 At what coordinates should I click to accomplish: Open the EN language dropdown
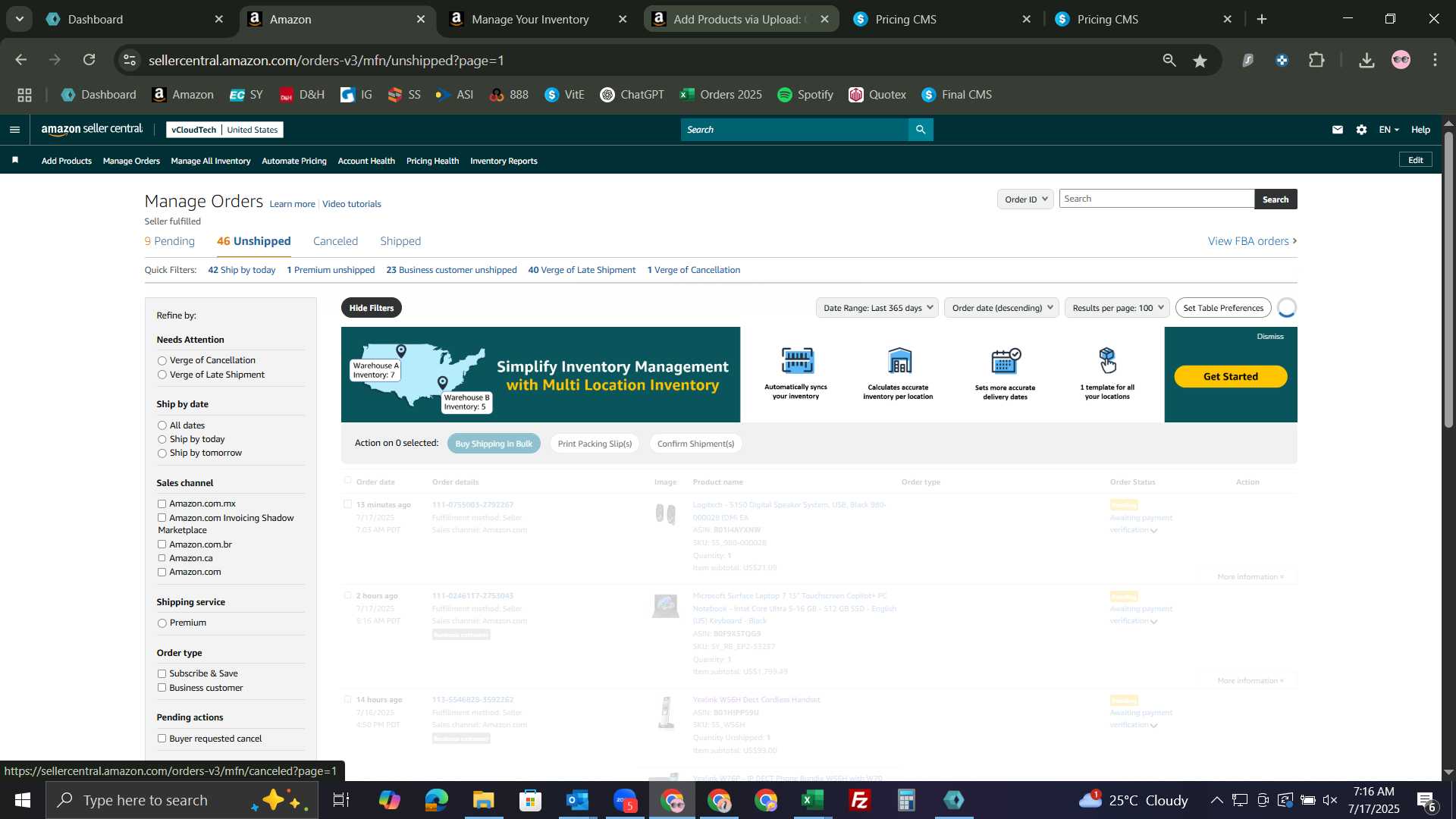click(x=1389, y=130)
